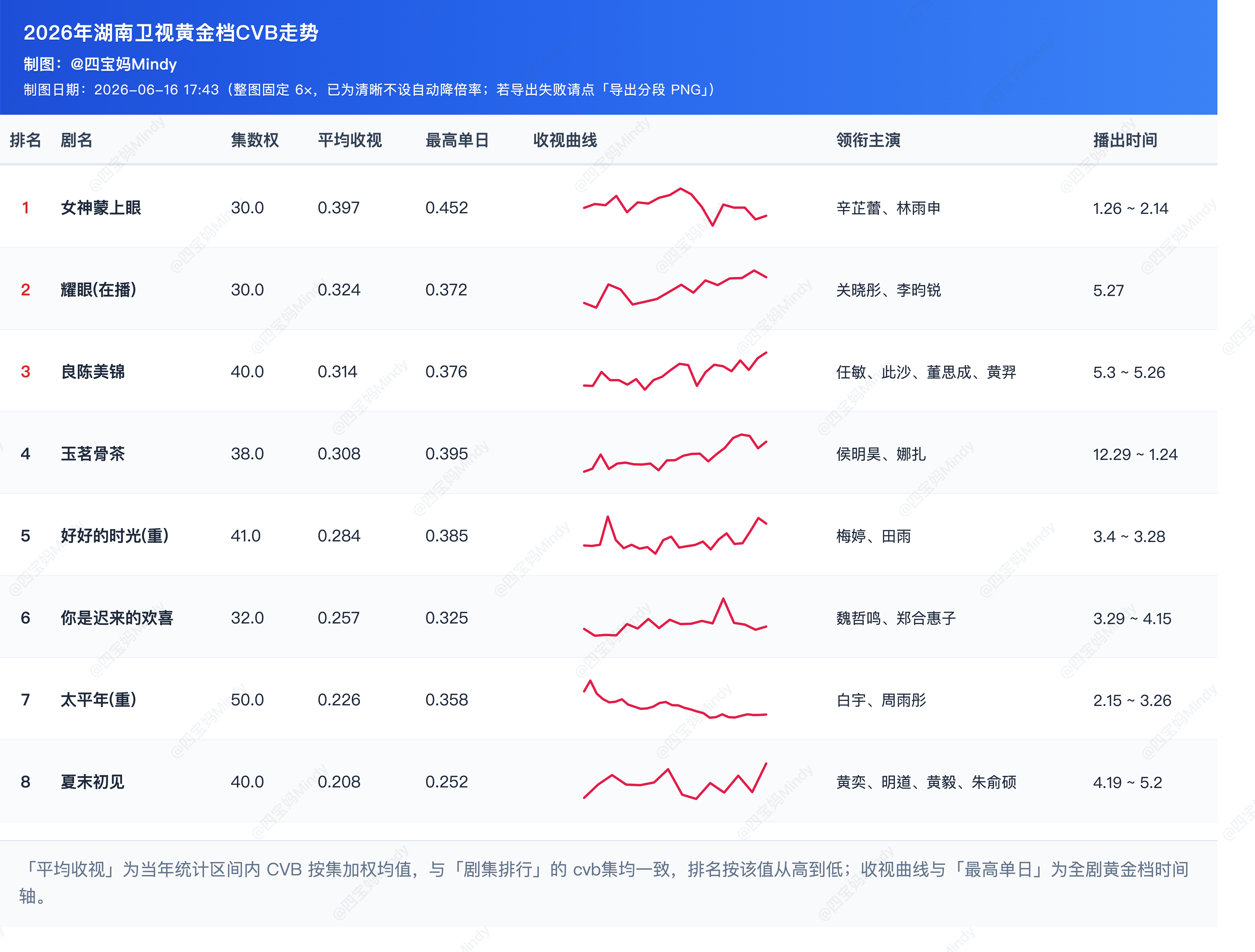This screenshot has width=1255, height=952.
Task: Click the 集数权 column header
Action: pos(255,140)
